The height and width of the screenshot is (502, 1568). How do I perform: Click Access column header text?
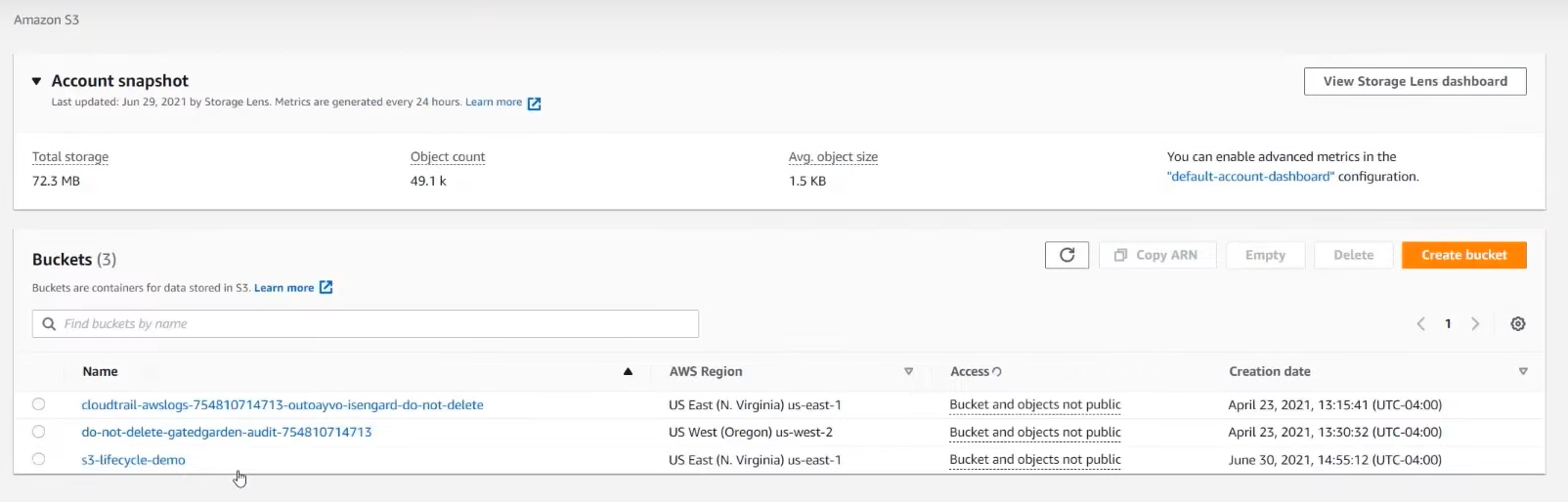(x=970, y=372)
